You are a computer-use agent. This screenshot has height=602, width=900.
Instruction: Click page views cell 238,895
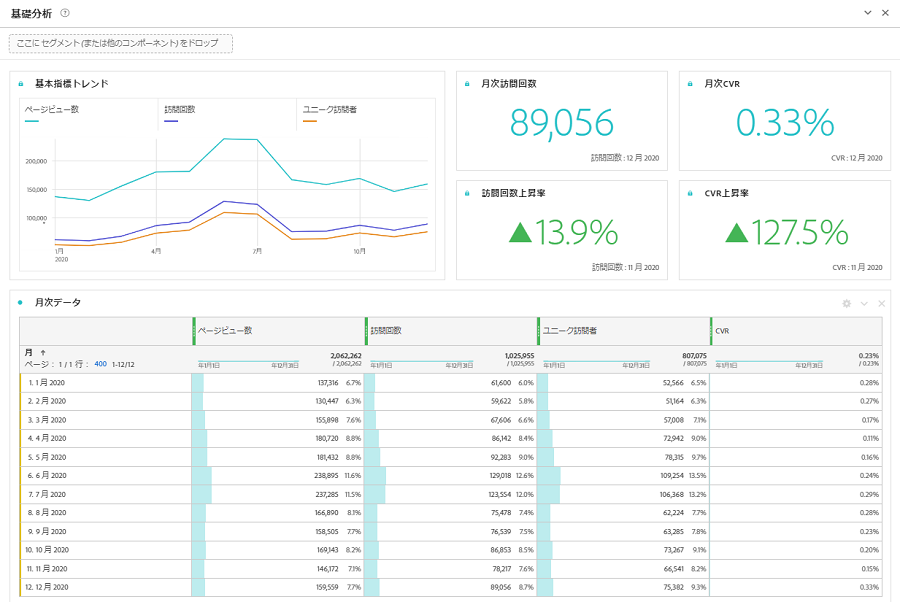point(327,476)
